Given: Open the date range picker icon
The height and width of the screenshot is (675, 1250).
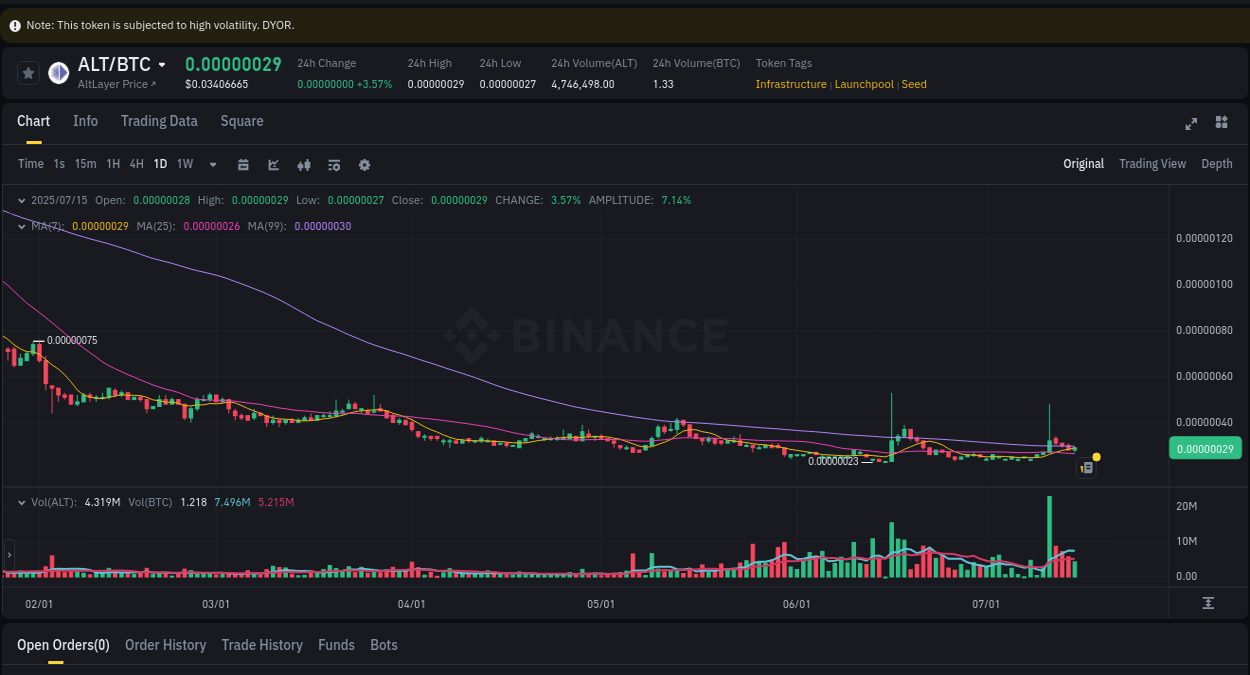Looking at the screenshot, I should pos(243,164).
